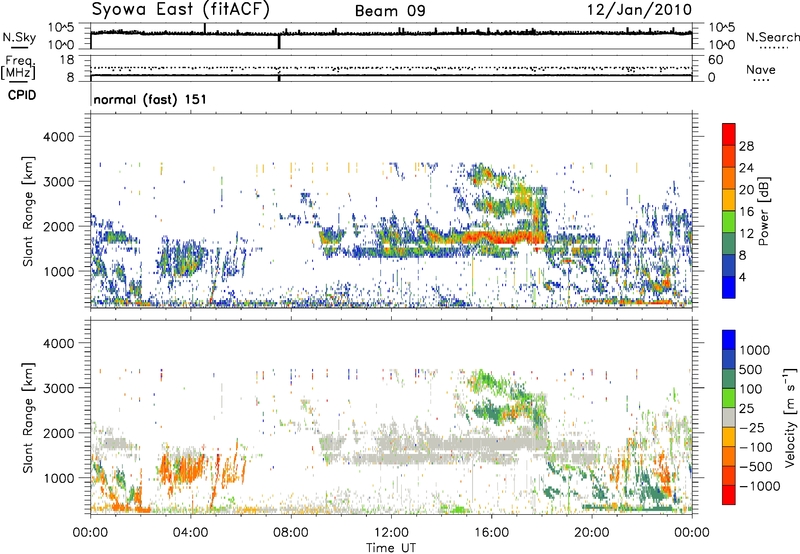Click the date '12/Jan/2010'
800x554 pixels.
639,10
